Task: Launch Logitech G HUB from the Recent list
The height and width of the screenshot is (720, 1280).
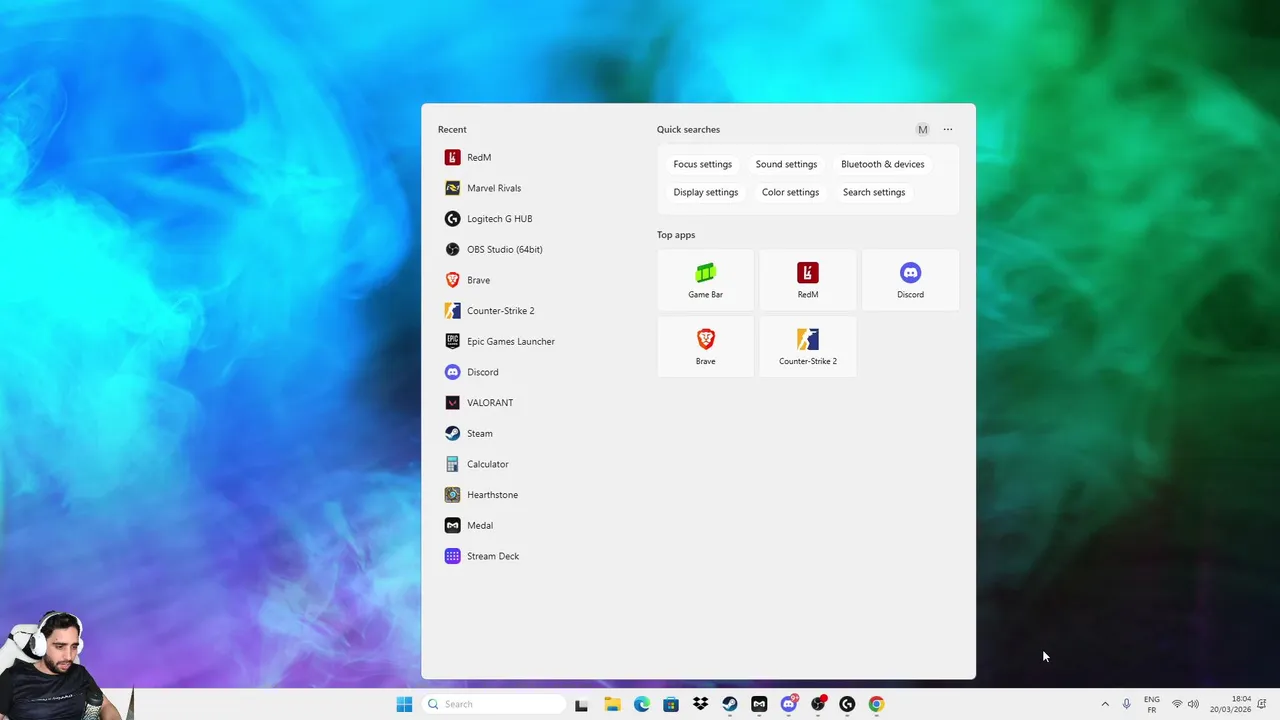Action: 540,219
